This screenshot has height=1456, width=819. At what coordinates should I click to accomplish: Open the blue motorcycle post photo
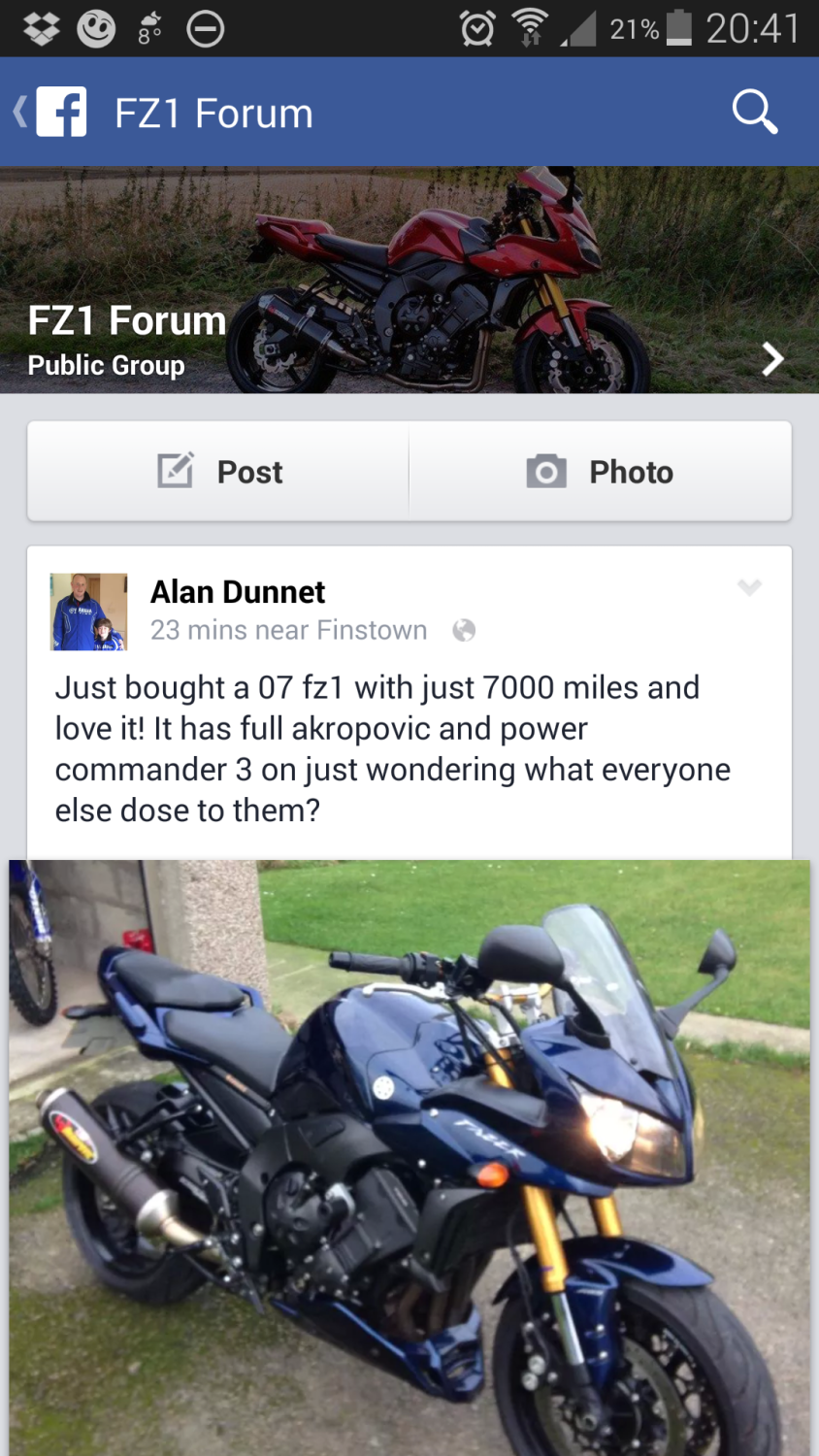(x=409, y=1157)
